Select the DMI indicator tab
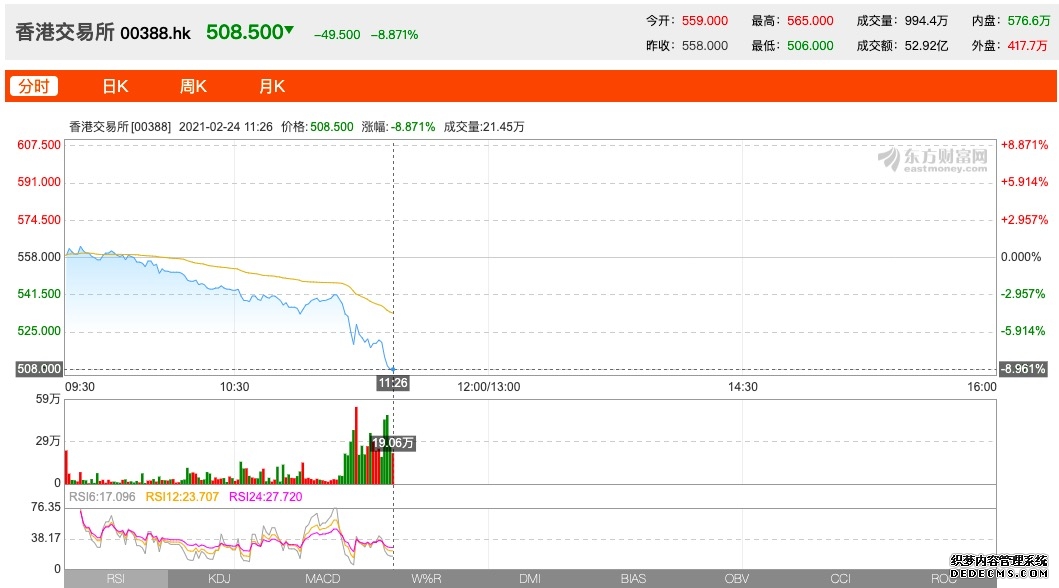 point(530,579)
